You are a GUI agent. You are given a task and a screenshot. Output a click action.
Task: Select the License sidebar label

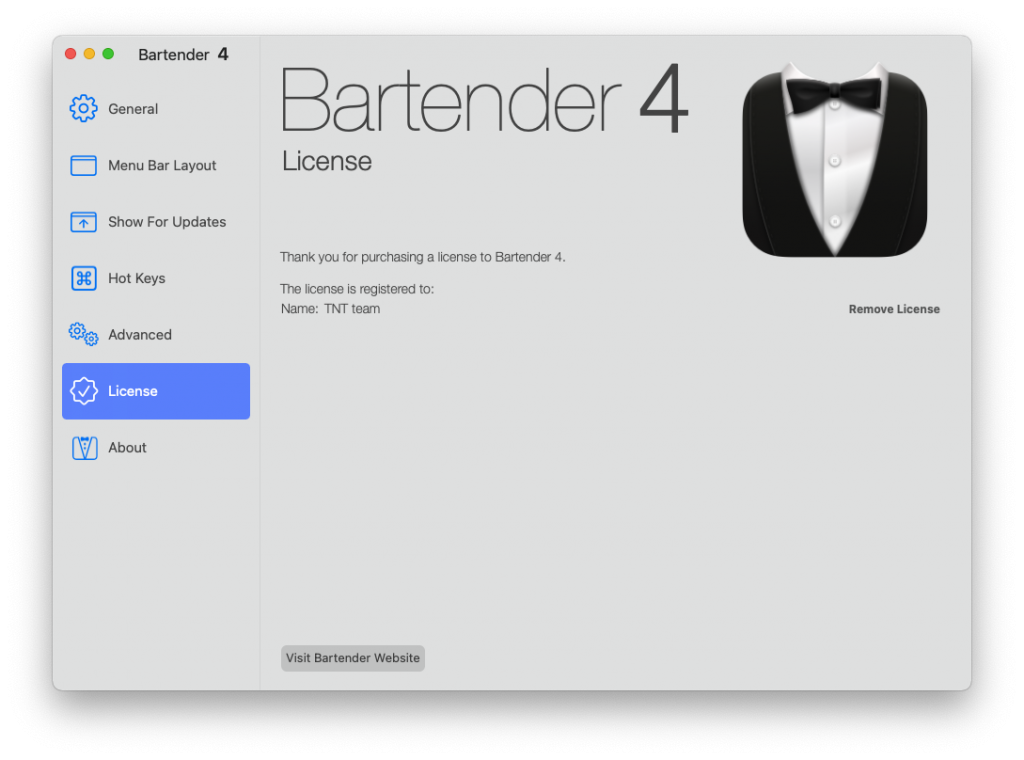[133, 391]
